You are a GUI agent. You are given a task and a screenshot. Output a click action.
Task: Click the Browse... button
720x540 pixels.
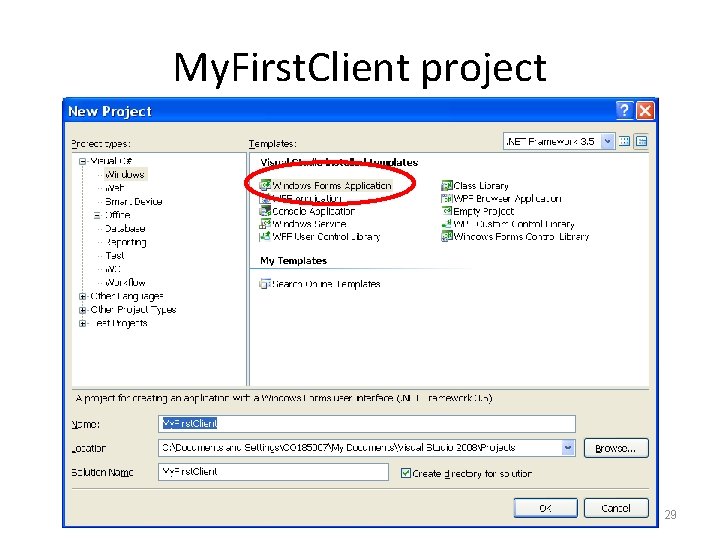[x=616, y=448]
